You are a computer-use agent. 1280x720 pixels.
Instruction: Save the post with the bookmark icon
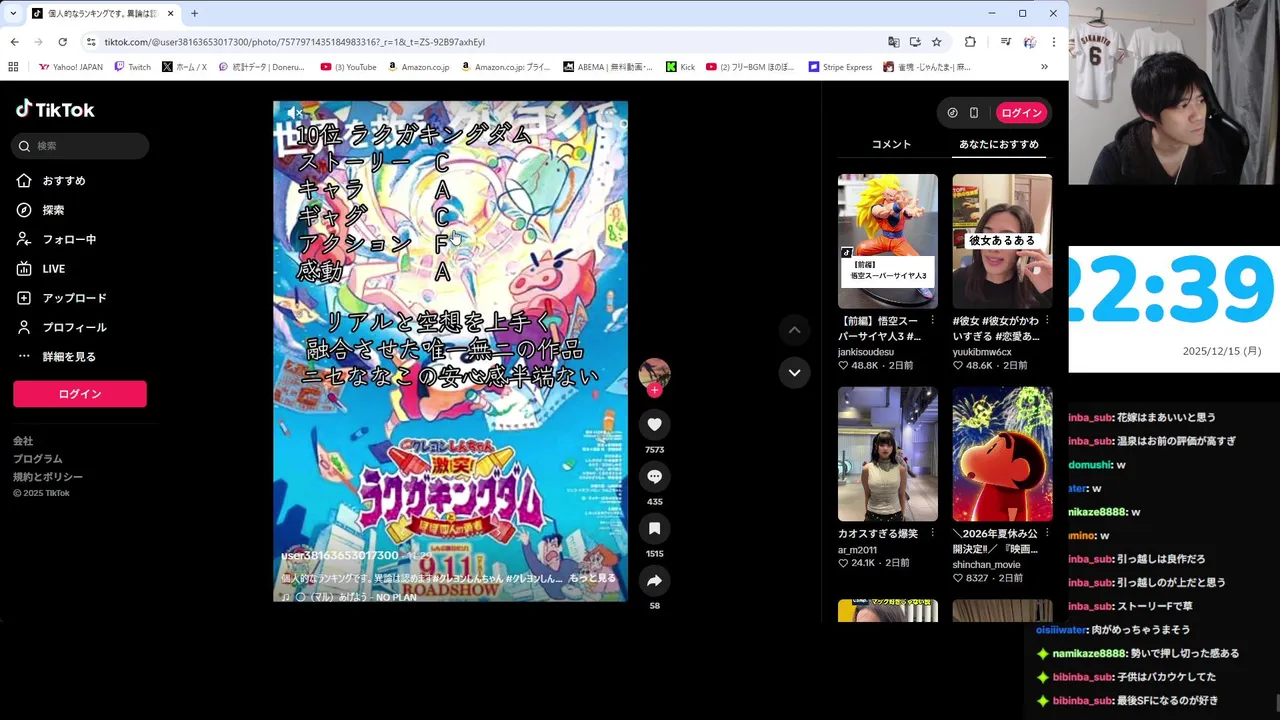pyautogui.click(x=654, y=529)
